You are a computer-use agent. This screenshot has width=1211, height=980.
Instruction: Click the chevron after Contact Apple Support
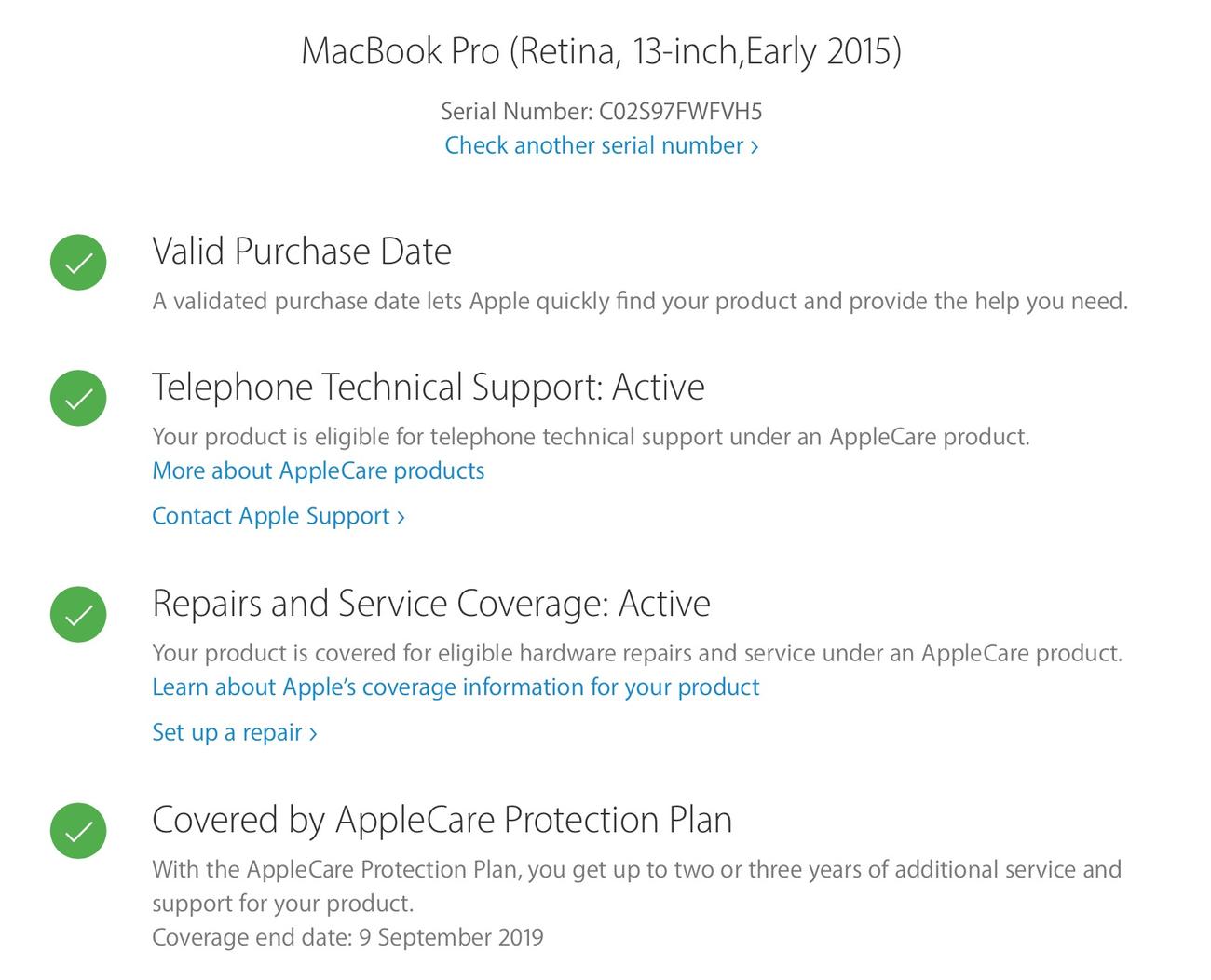point(401,517)
